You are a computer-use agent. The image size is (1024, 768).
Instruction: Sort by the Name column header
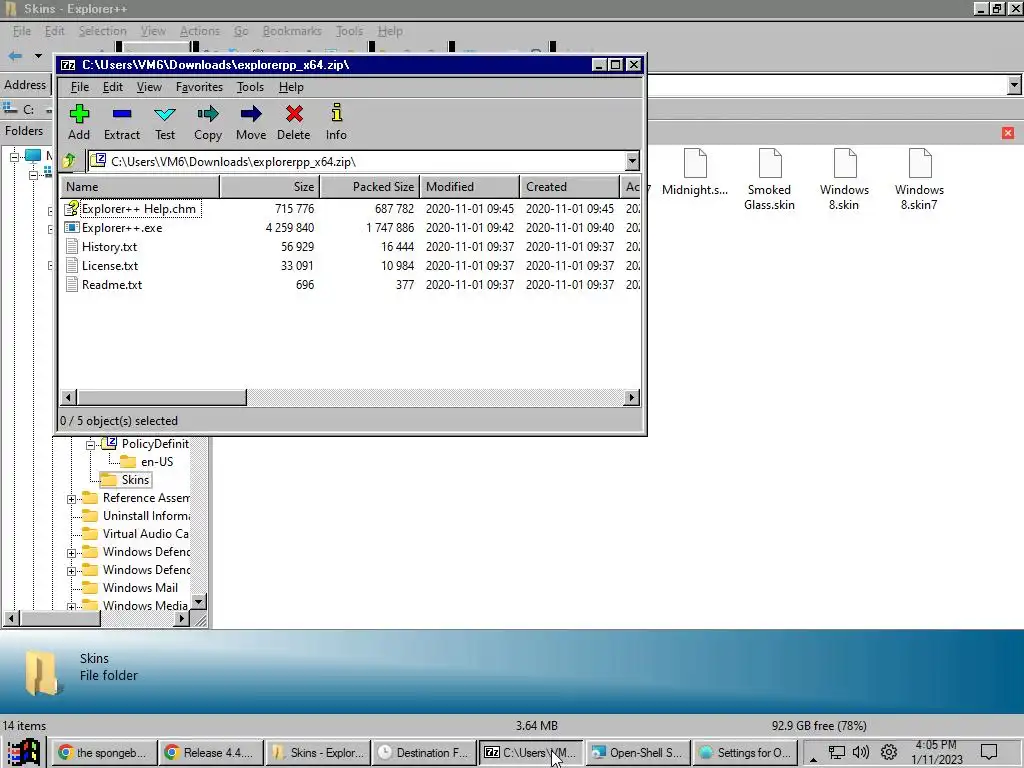[x=140, y=187]
